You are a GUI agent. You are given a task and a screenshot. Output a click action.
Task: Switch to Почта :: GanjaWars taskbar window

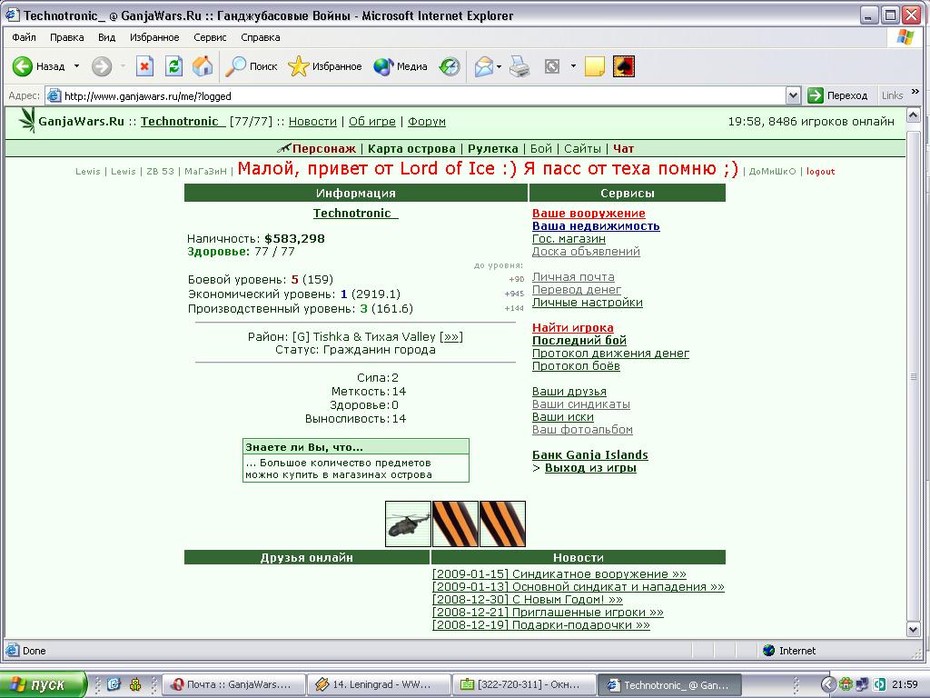pyautogui.click(x=233, y=685)
